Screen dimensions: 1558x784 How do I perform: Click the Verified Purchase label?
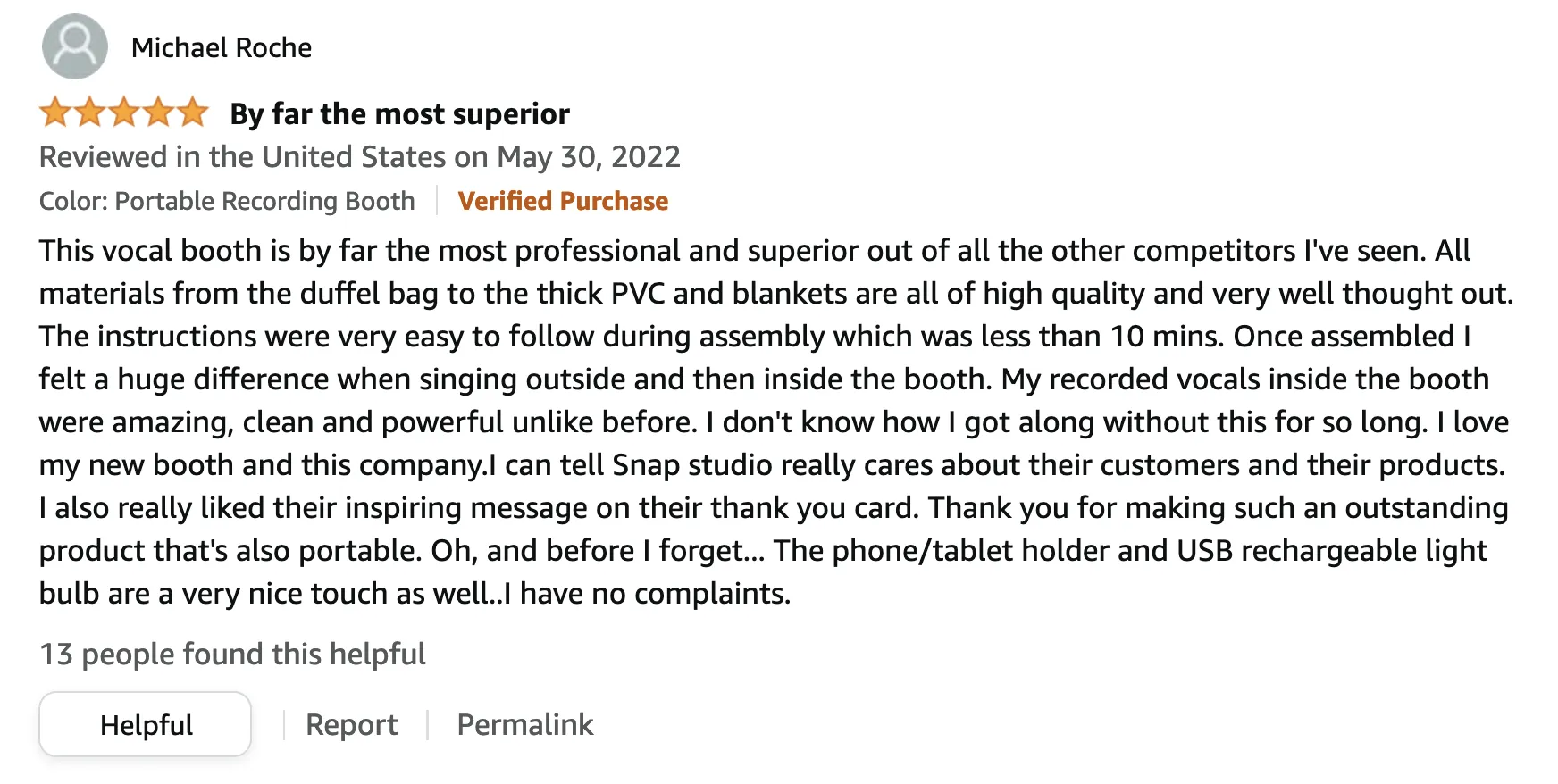point(563,201)
